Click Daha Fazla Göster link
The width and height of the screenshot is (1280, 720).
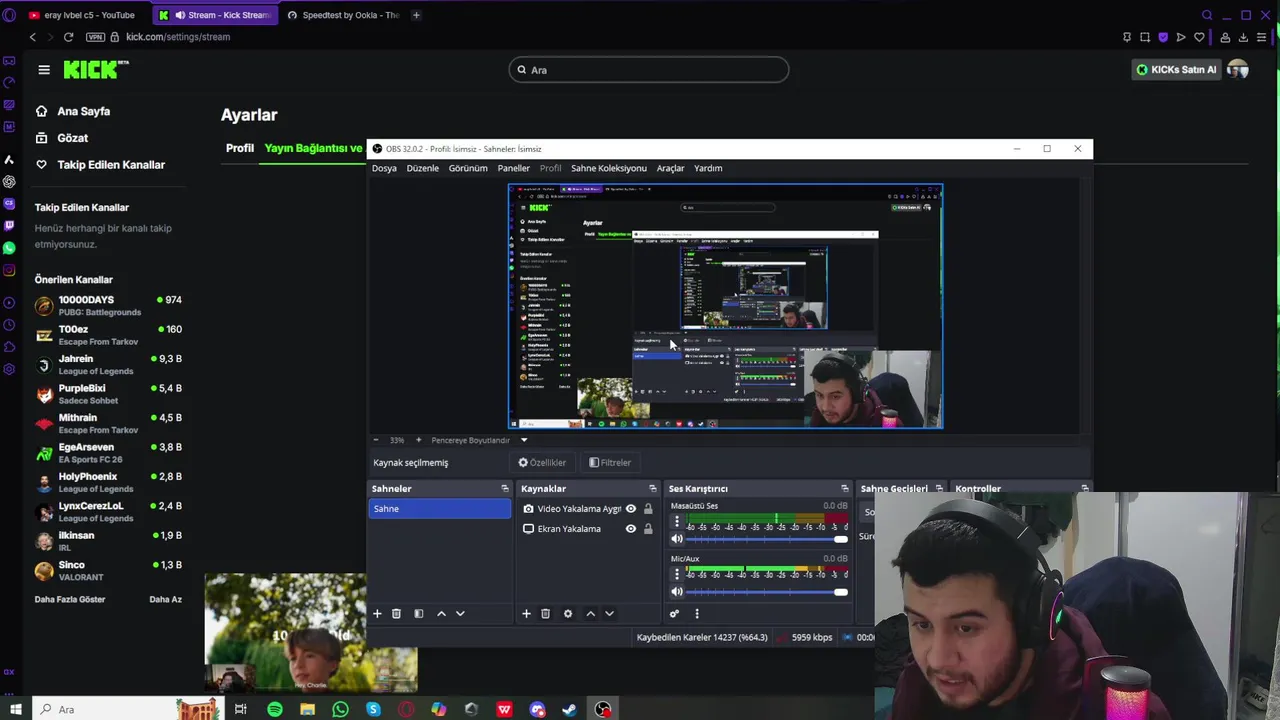coord(70,599)
